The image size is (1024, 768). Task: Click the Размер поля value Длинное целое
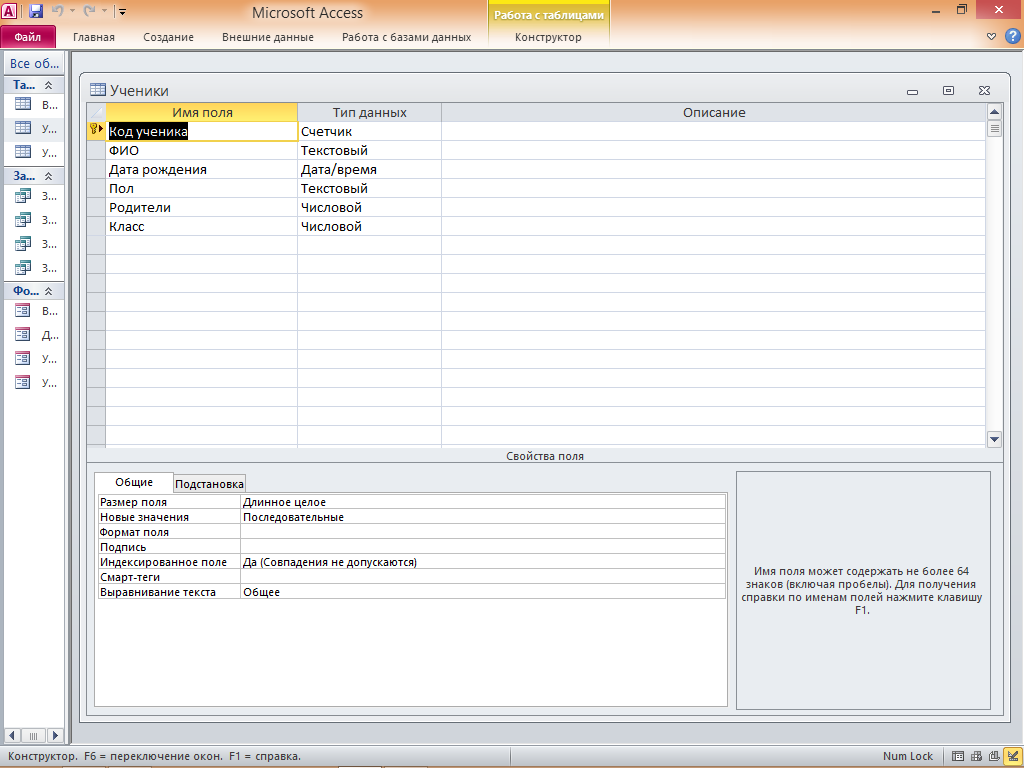coord(483,502)
